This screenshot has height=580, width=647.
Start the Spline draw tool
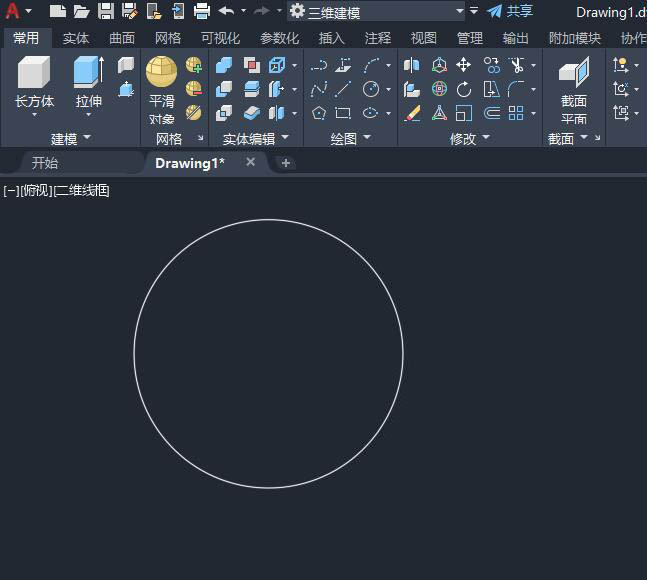click(x=319, y=89)
